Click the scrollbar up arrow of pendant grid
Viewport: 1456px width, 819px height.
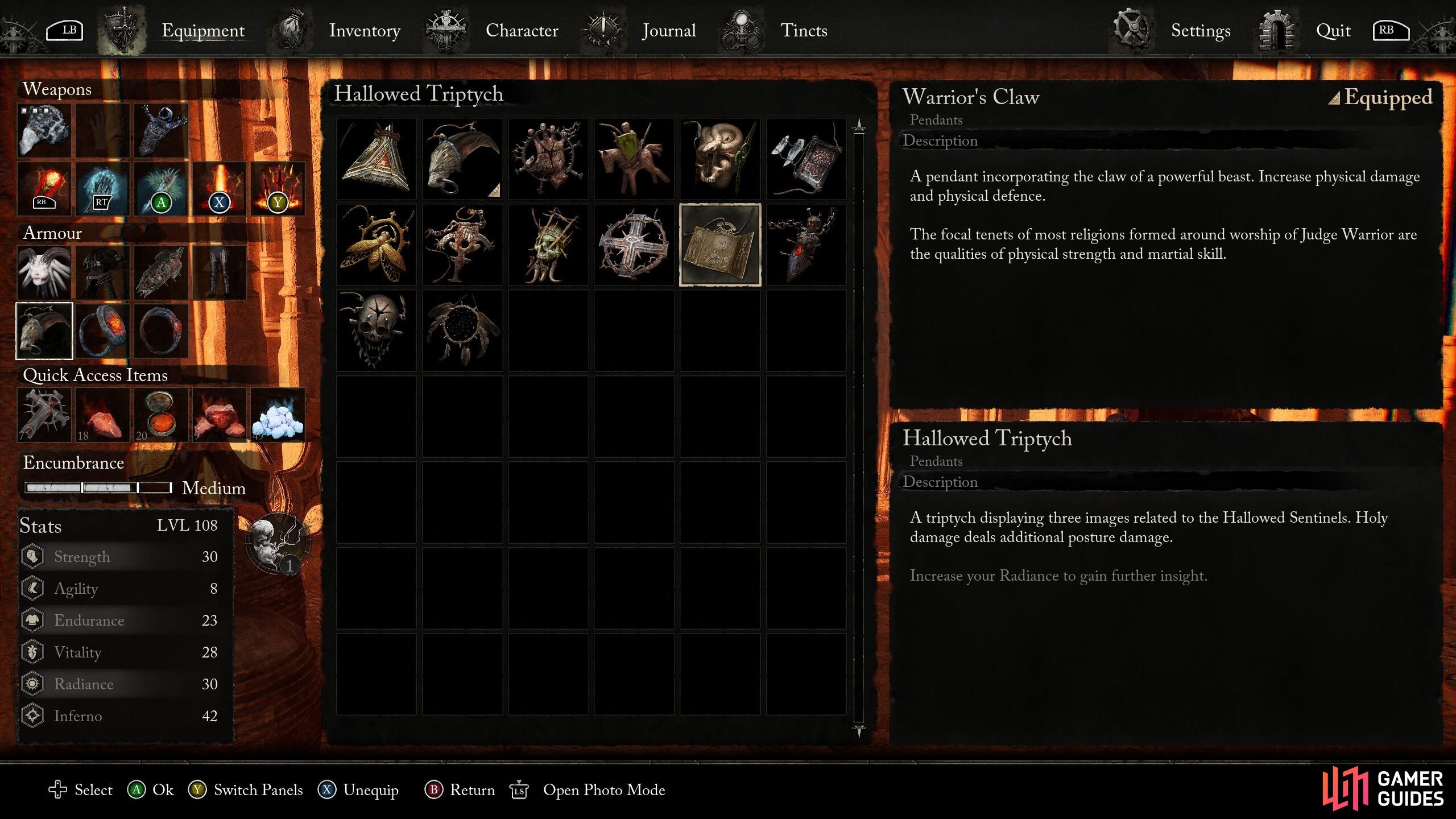859,125
